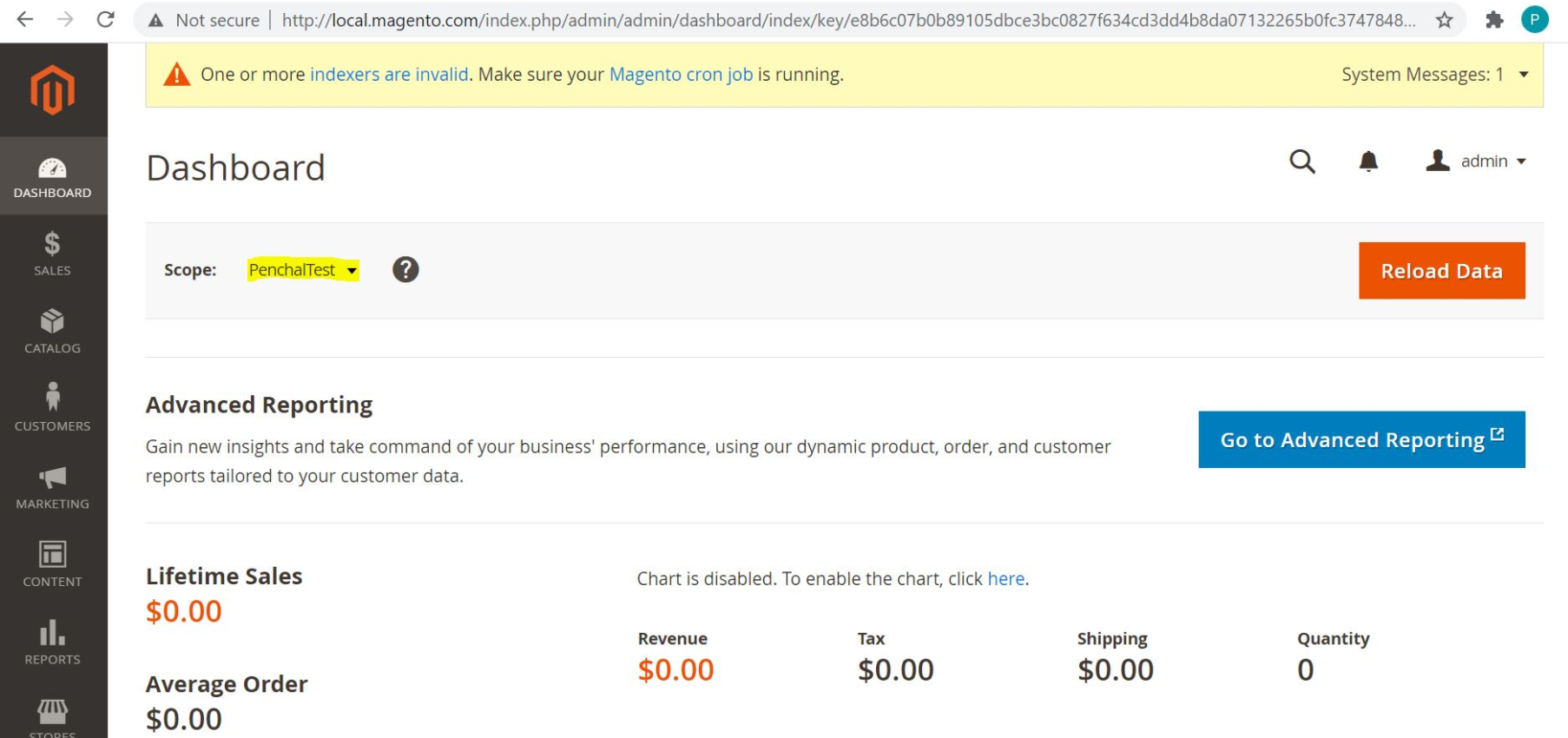Open the admin account dropdown
This screenshot has width=1568, height=738.
point(1476,161)
